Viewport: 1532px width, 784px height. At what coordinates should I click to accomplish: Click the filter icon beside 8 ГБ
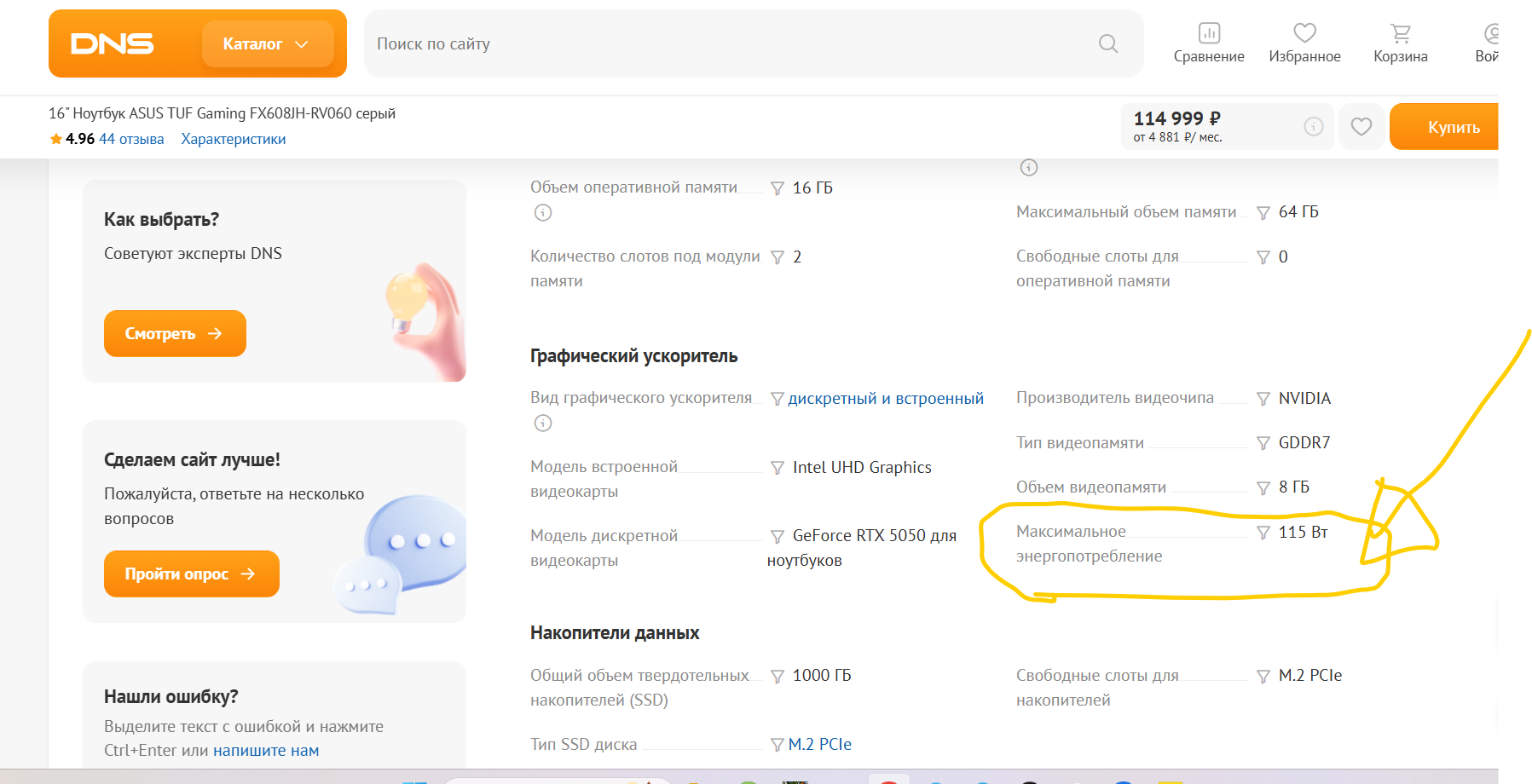[x=1263, y=487]
